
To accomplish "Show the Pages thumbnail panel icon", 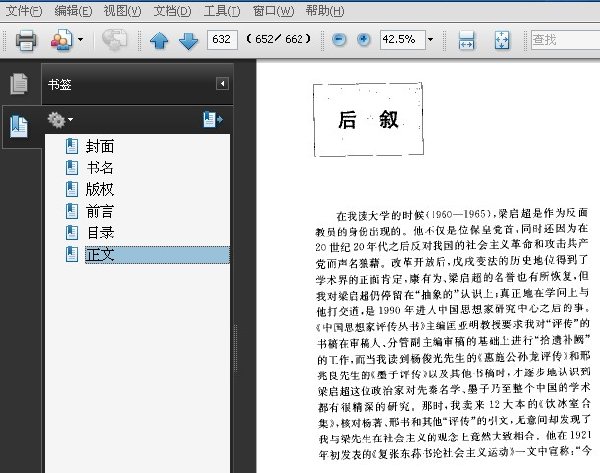I will click(x=19, y=83).
